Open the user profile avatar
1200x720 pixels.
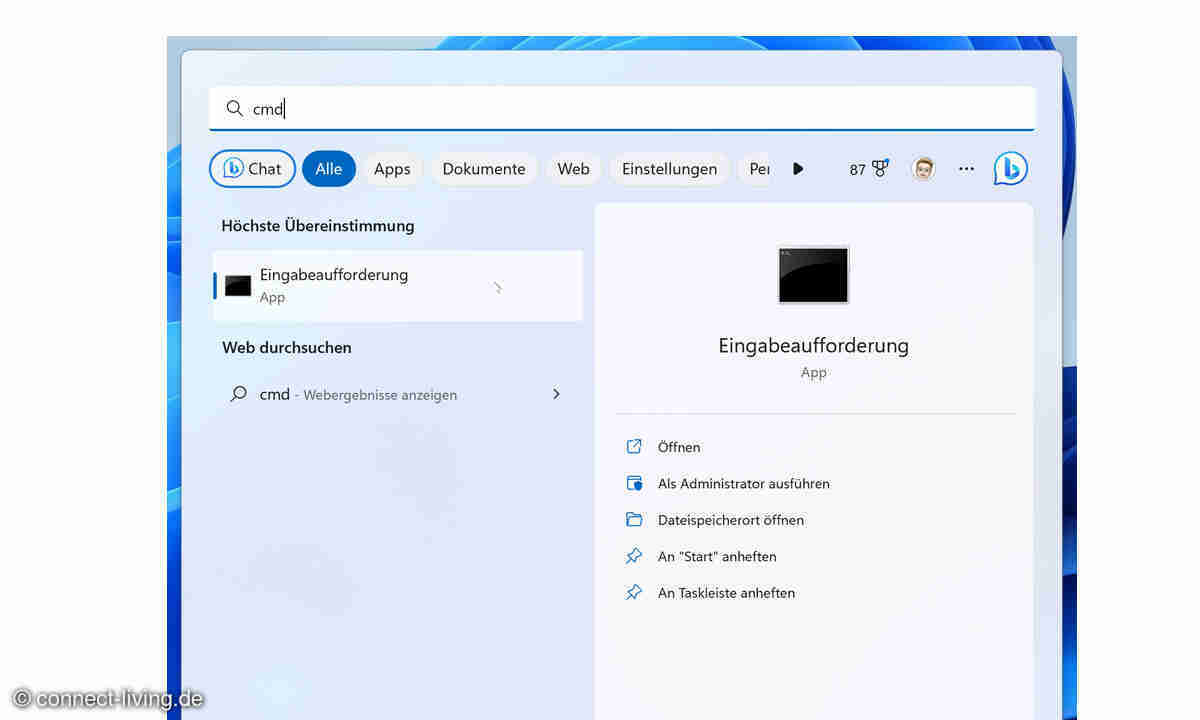click(x=923, y=169)
